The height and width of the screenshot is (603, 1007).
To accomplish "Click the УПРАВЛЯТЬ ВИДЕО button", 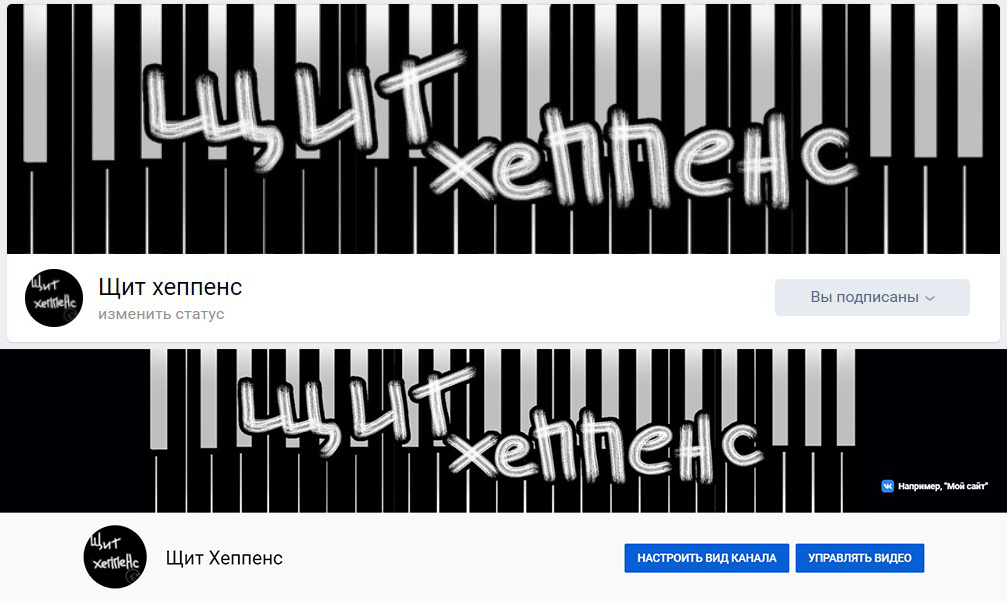I will (860, 558).
